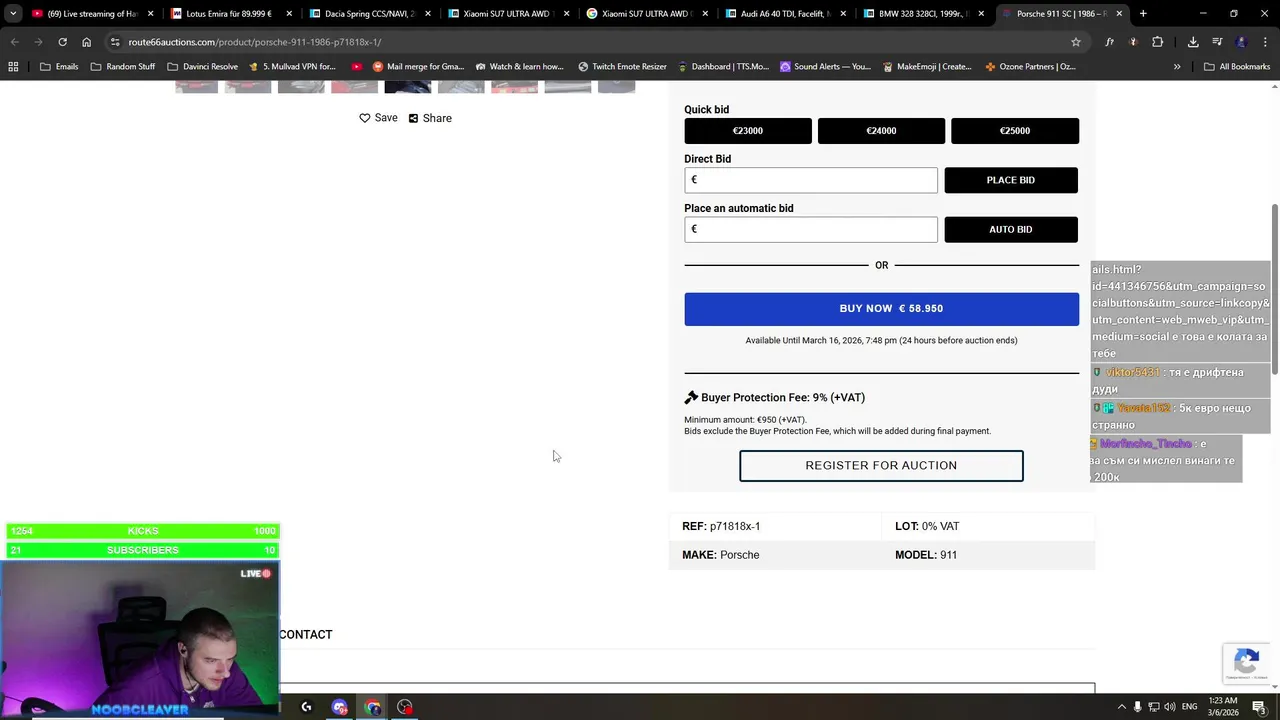The width and height of the screenshot is (1280, 720).
Task: Click the REF p71818x-1 text
Action: click(x=721, y=527)
